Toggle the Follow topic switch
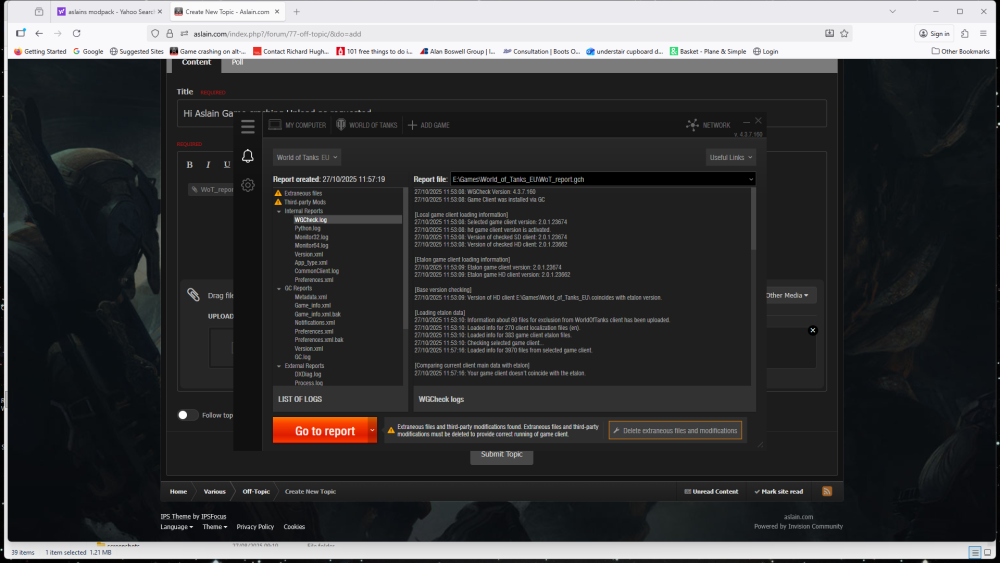This screenshot has width=1000, height=563. point(187,415)
